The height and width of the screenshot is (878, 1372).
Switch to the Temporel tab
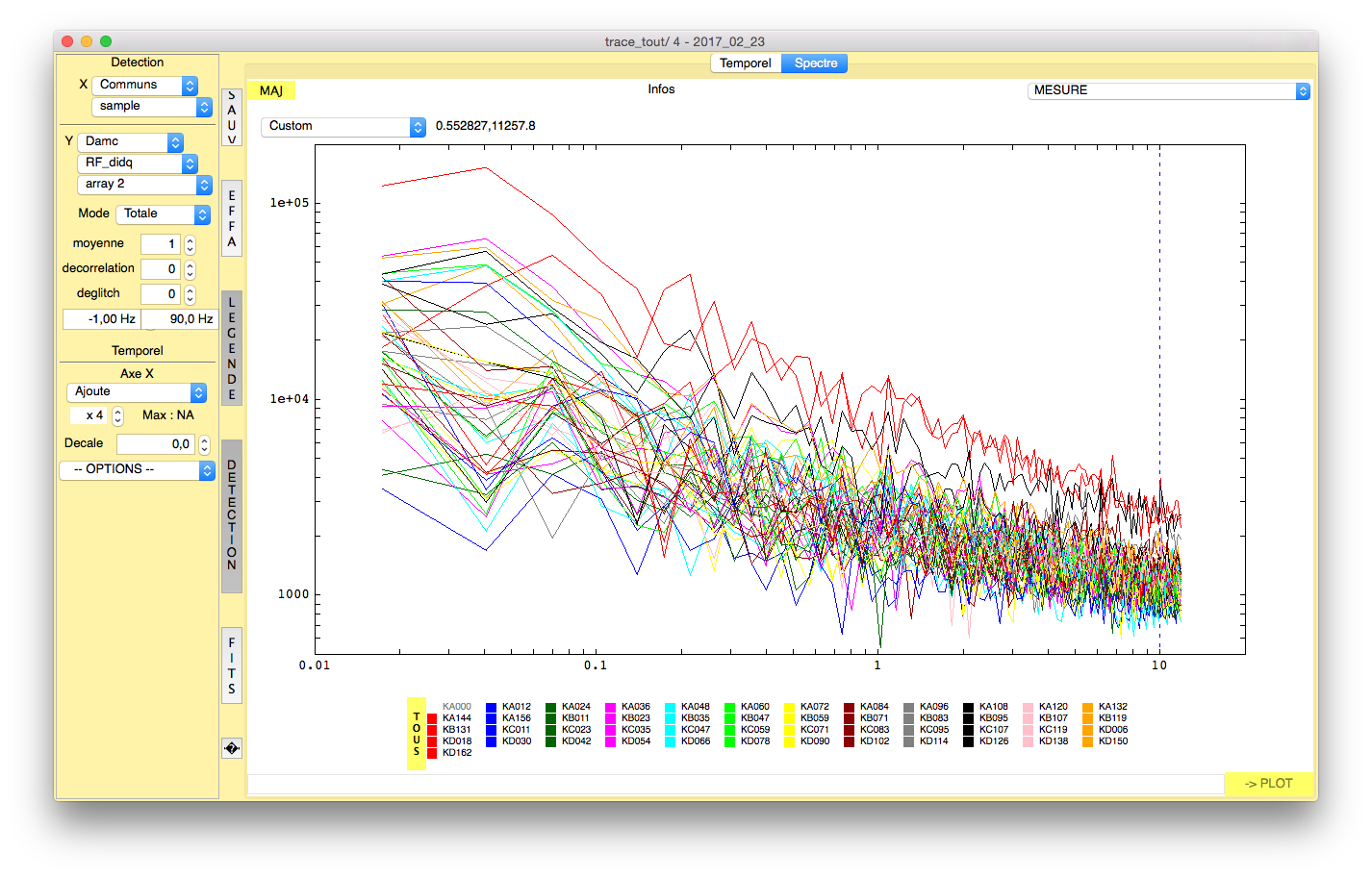[745, 63]
